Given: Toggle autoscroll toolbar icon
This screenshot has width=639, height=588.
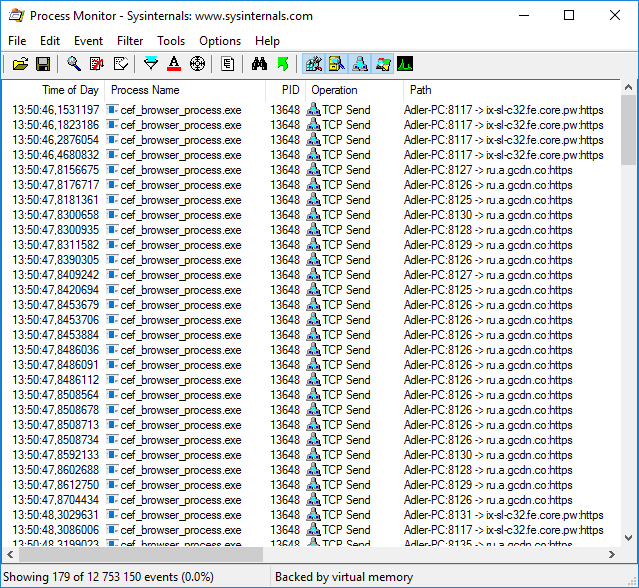Looking at the screenshot, I should coord(97,64).
